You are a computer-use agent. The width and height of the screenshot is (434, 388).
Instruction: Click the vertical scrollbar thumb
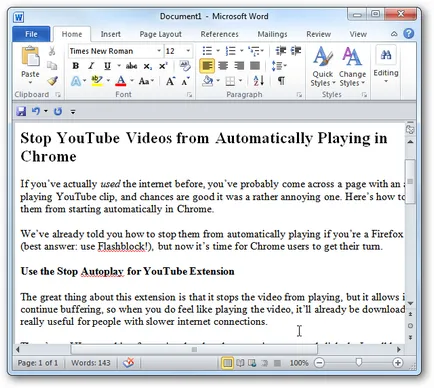[x=410, y=181]
